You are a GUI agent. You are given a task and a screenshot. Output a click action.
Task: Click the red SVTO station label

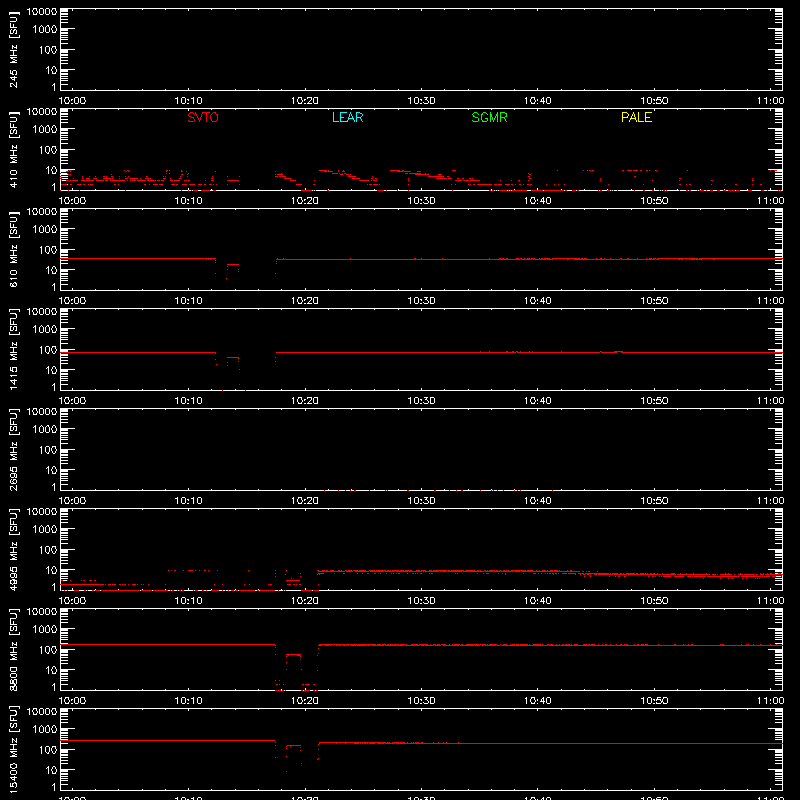coord(203,117)
